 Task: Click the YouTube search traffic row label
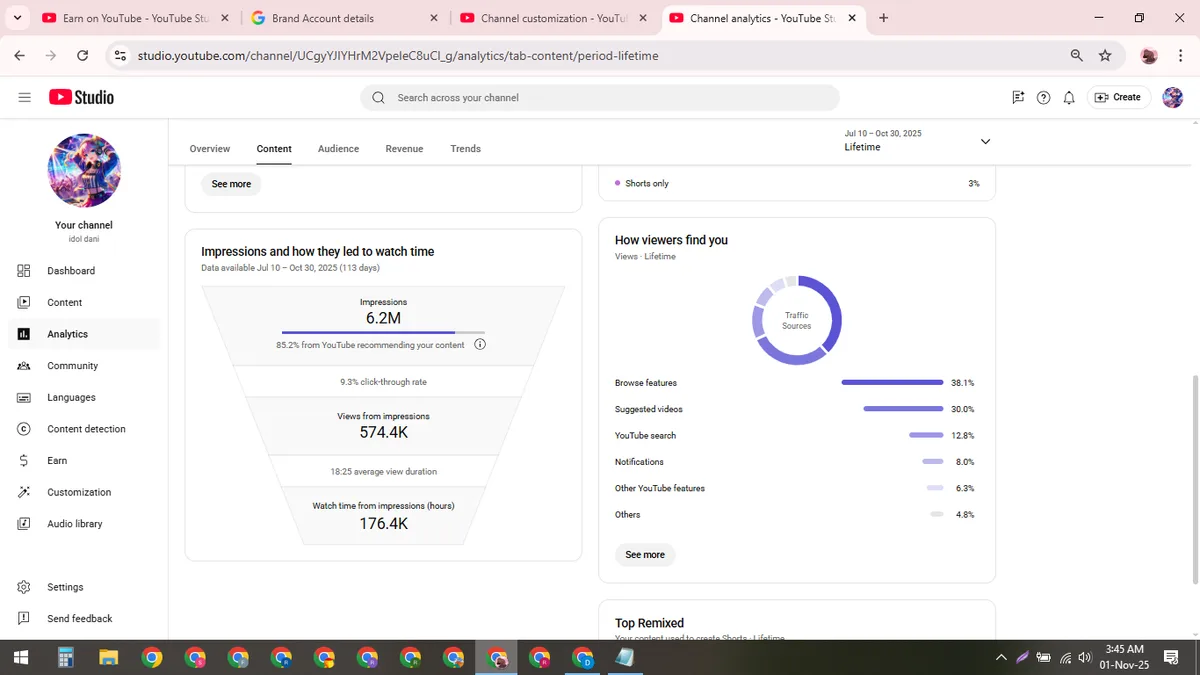click(x=645, y=436)
